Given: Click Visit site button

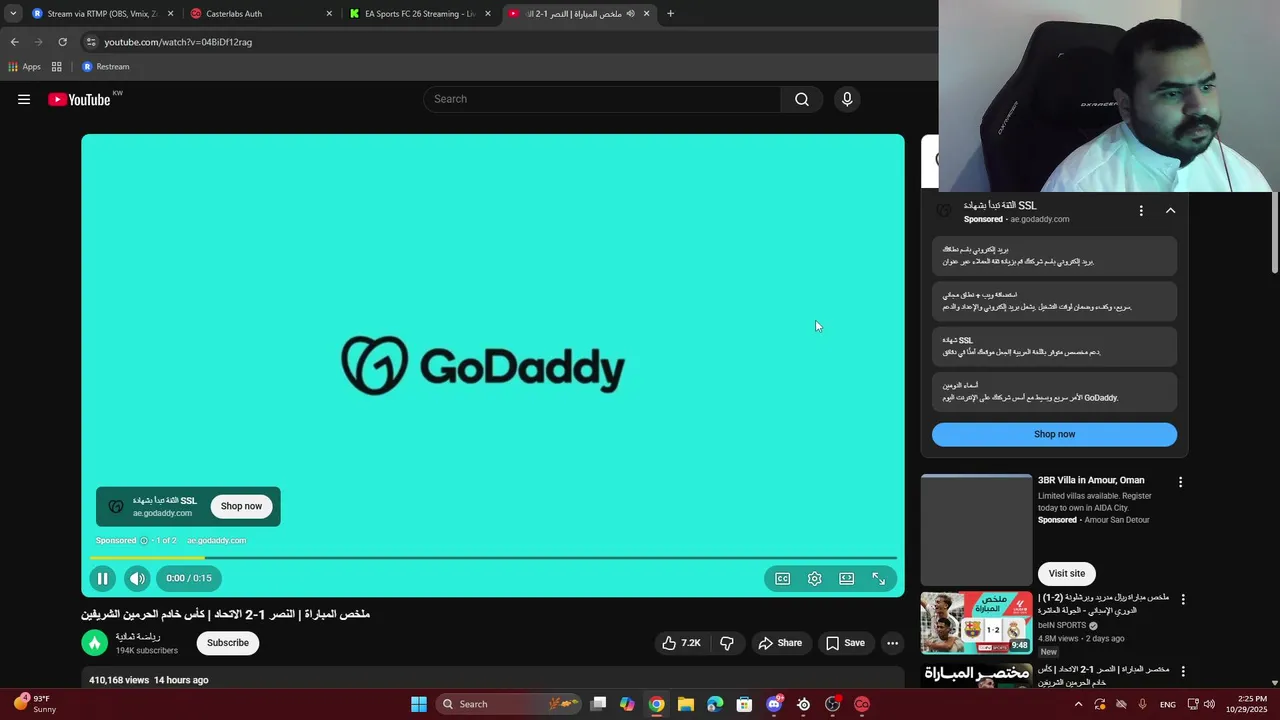Looking at the screenshot, I should click(1067, 573).
